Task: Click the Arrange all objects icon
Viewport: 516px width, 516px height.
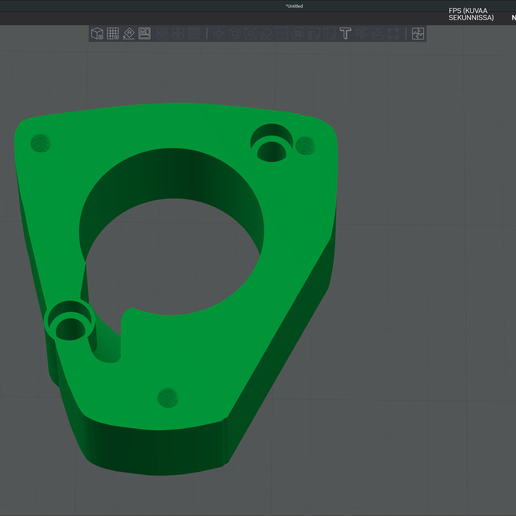Action: (x=144, y=34)
